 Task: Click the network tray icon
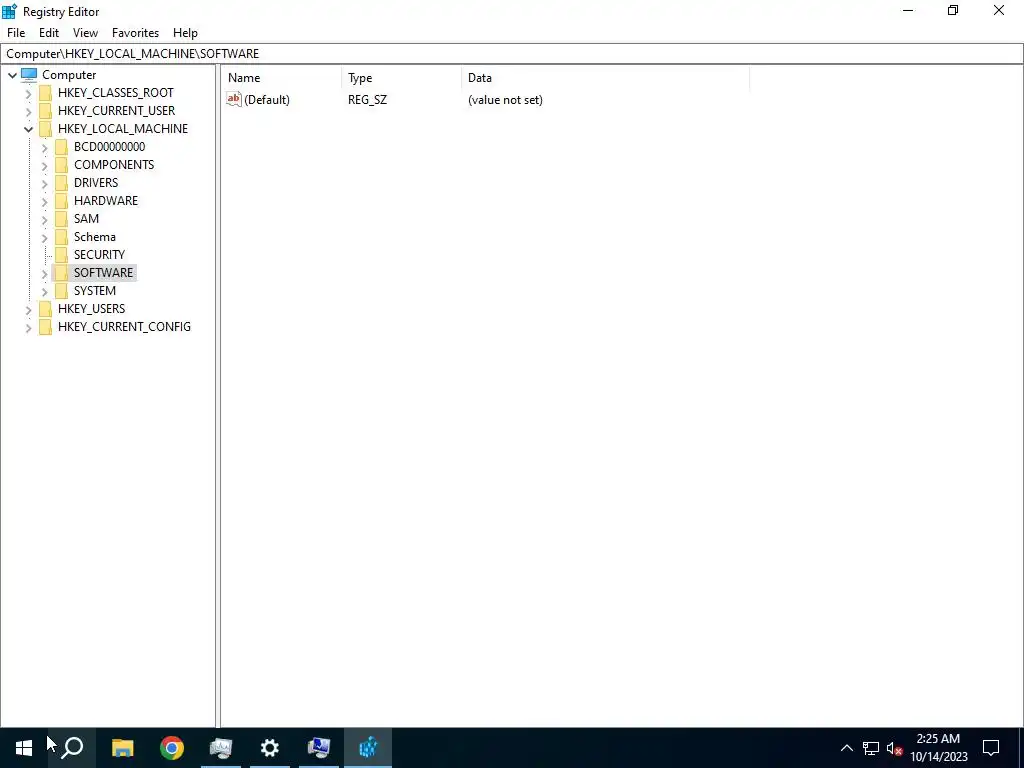[x=871, y=748]
